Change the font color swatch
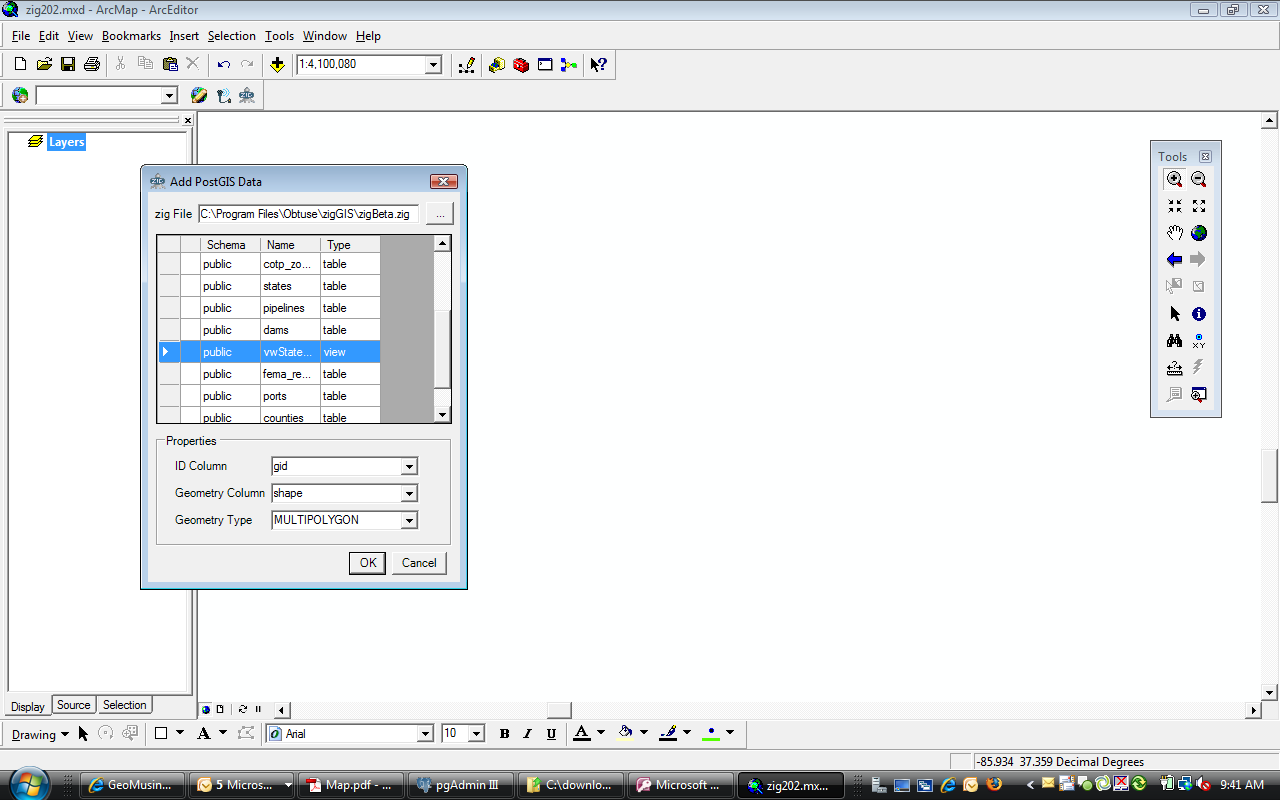This screenshot has width=1280, height=800. click(x=582, y=734)
